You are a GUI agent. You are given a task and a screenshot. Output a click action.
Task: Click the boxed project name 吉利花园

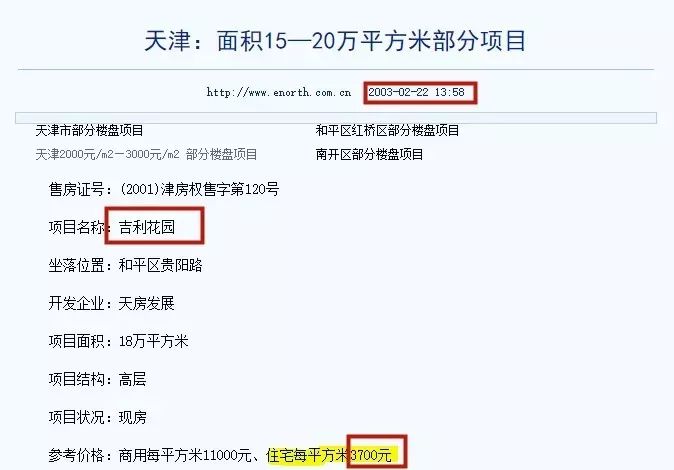coord(147,227)
